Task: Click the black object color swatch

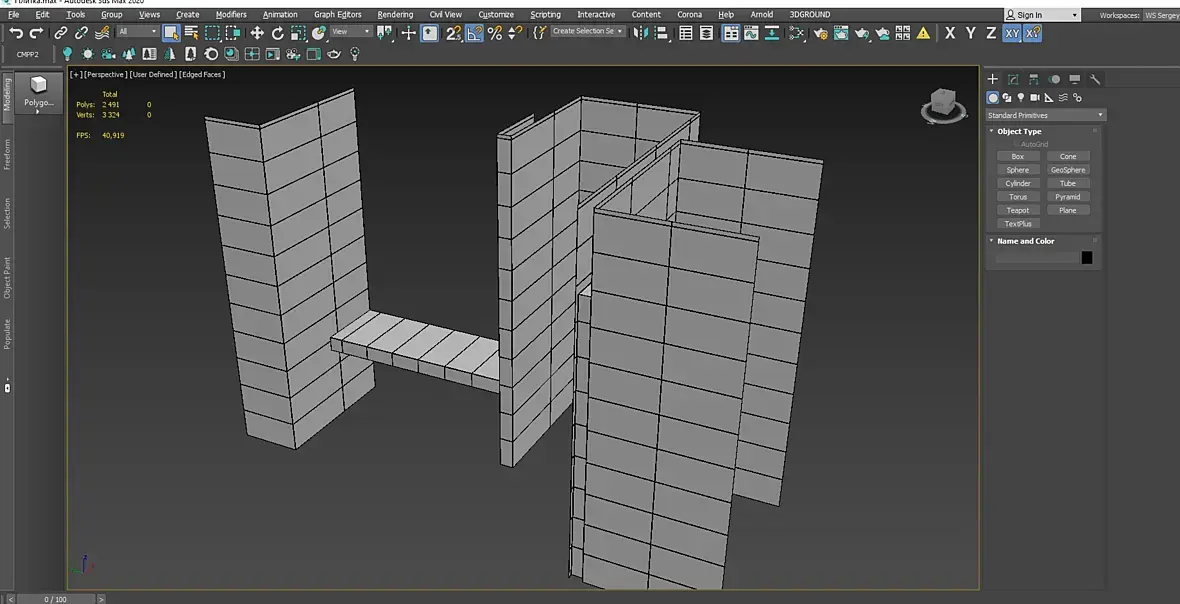Action: pyautogui.click(x=1086, y=257)
